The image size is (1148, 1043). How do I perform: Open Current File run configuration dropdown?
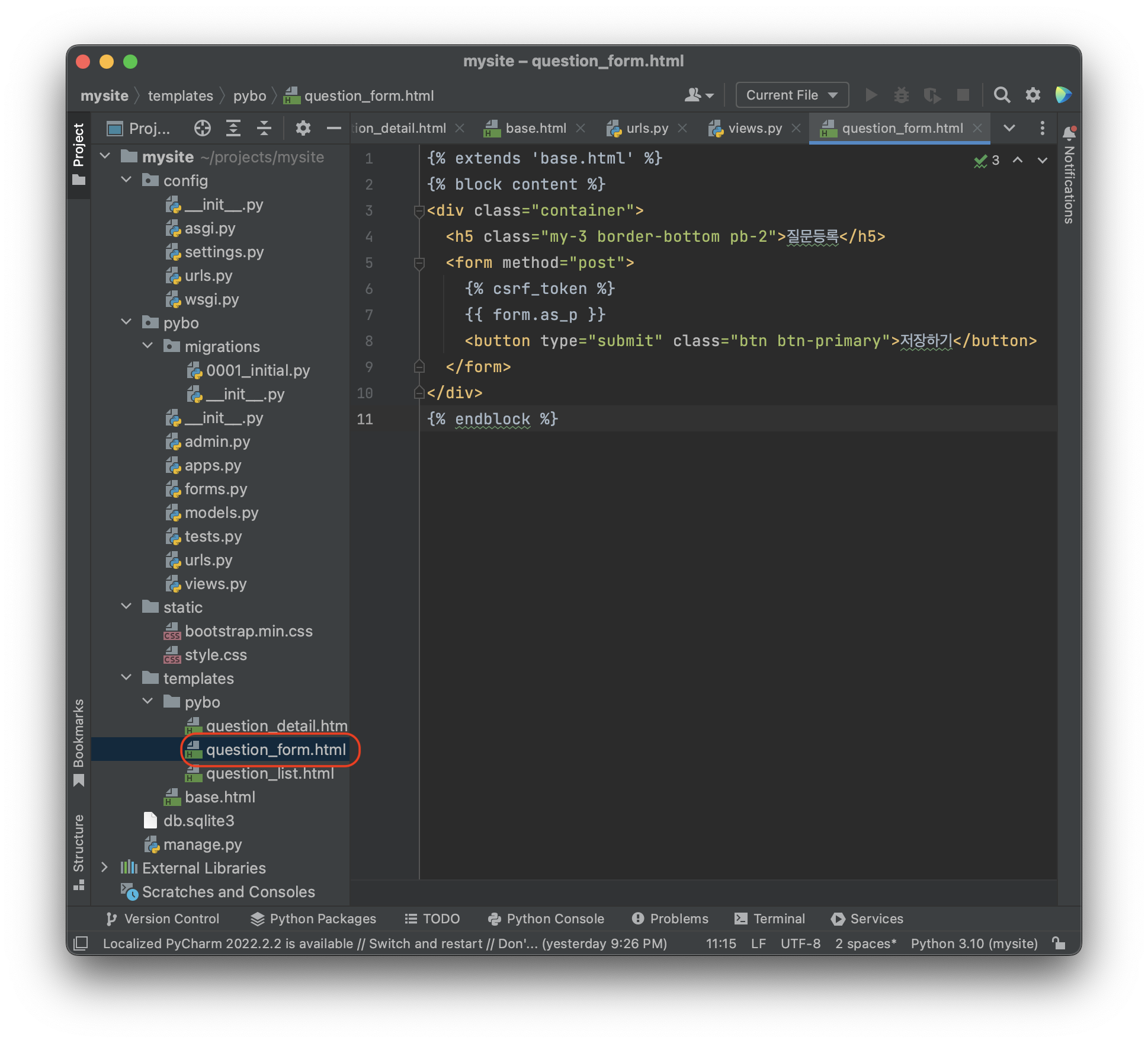(x=791, y=95)
